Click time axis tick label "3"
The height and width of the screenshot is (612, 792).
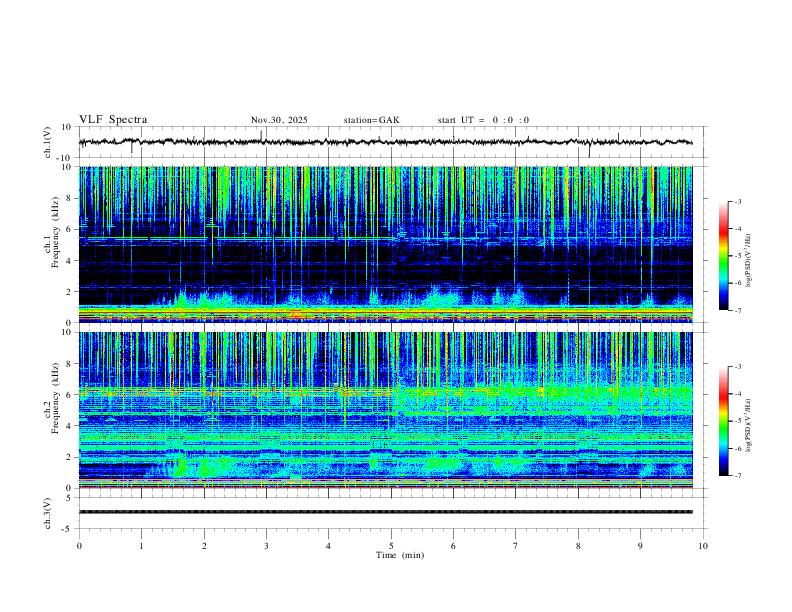[x=266, y=546]
